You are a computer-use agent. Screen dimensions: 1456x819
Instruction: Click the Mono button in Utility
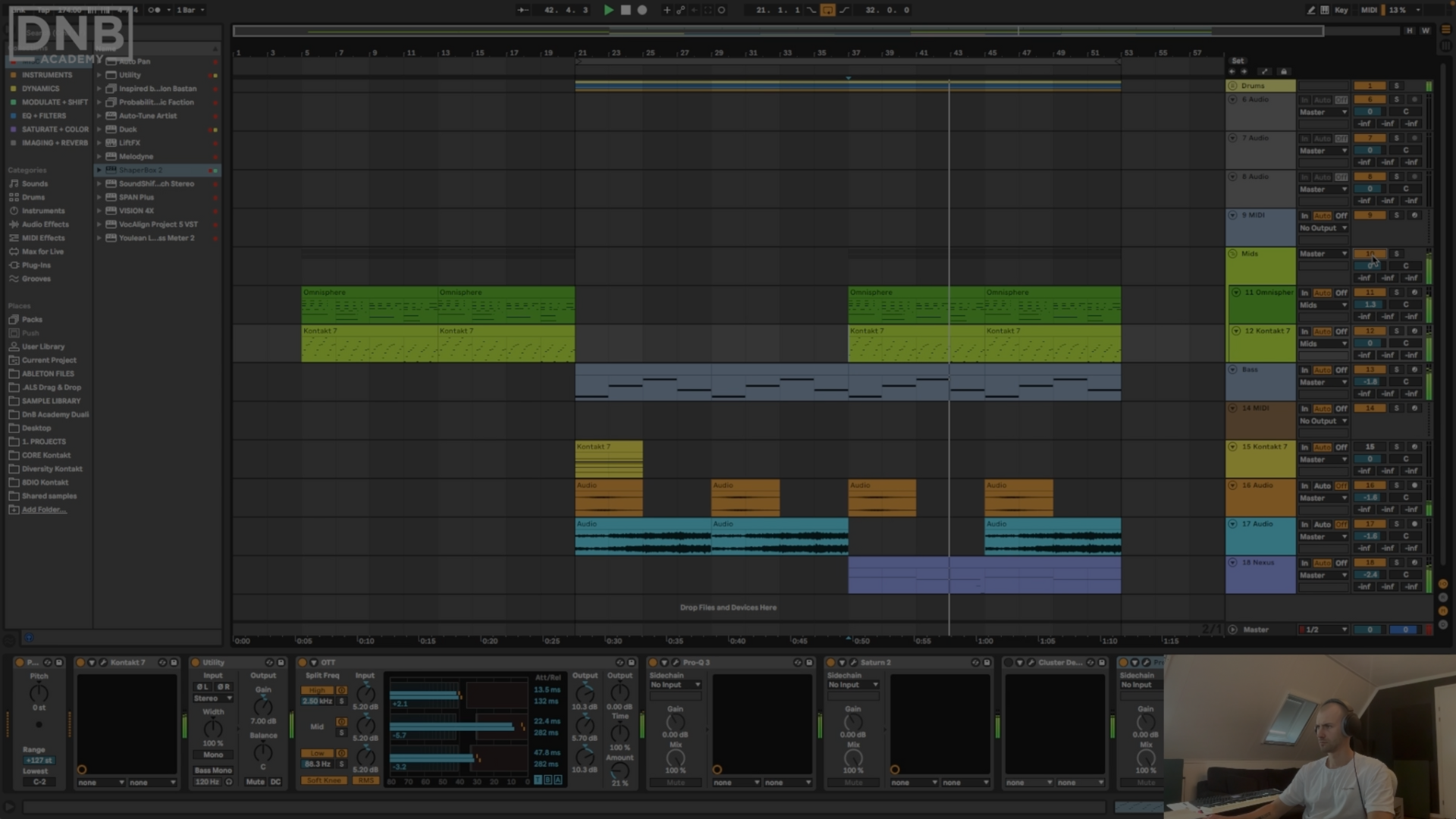[213, 755]
